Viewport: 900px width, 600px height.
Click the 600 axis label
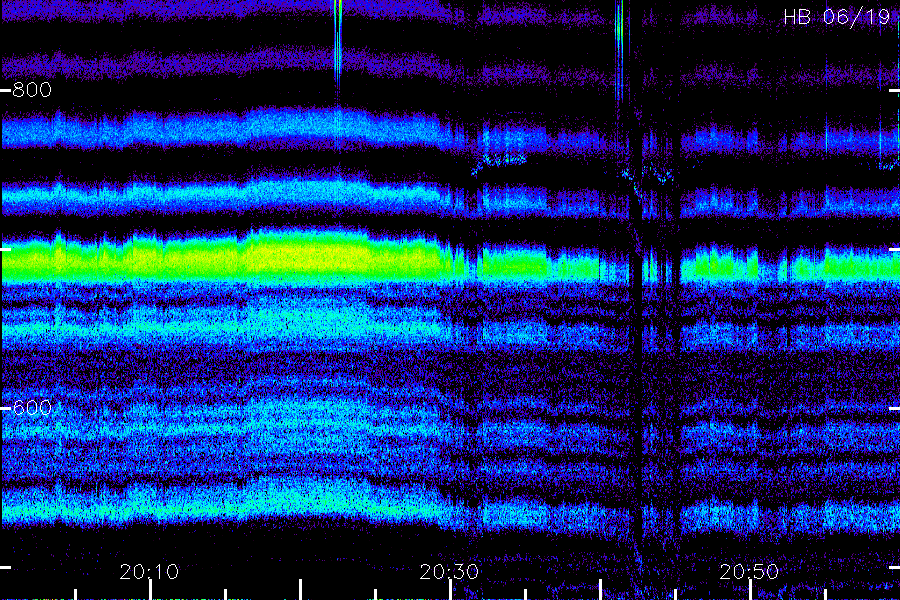[32, 408]
